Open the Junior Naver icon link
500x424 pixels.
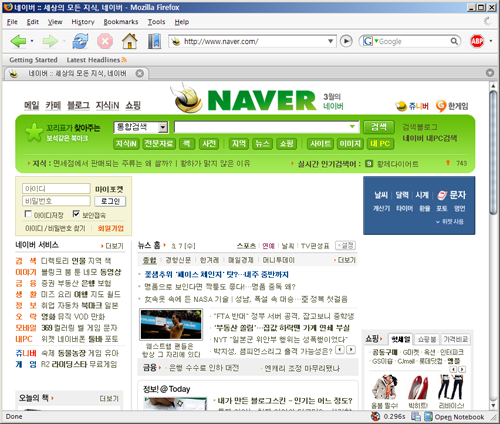coord(401,106)
